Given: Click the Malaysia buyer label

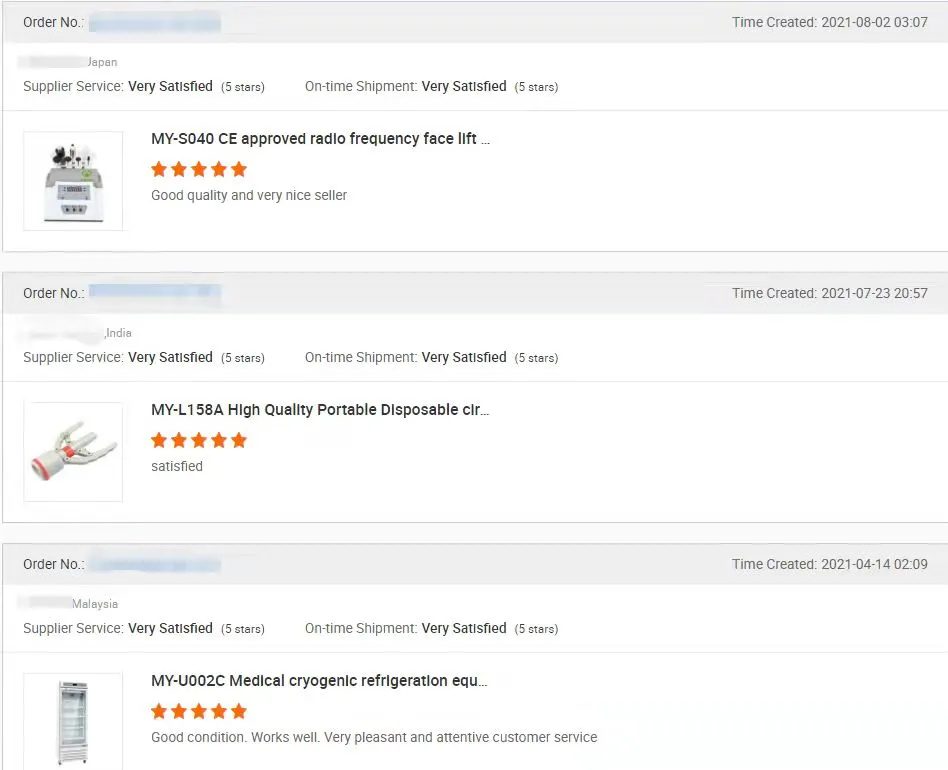Looking at the screenshot, I should click(97, 603).
